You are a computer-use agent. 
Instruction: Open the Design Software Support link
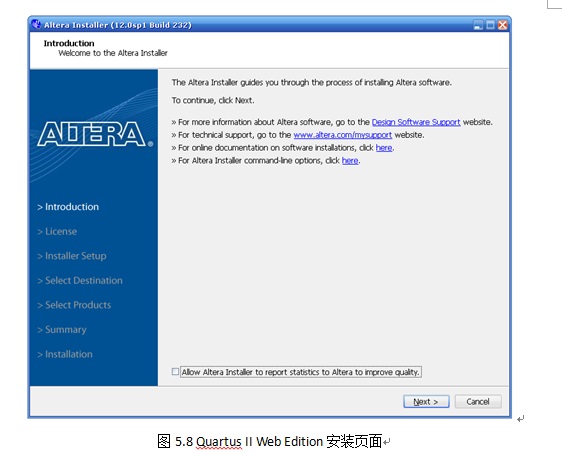pos(416,122)
